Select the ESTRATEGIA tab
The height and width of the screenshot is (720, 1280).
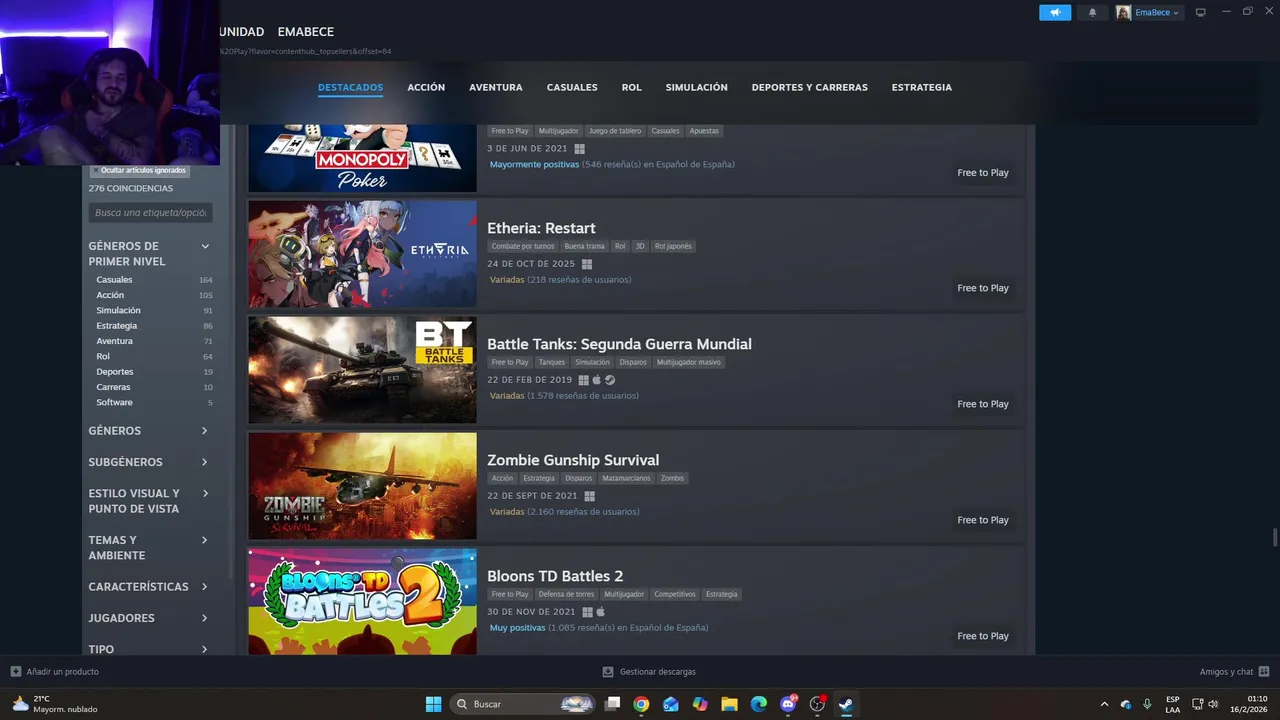pyautogui.click(x=922, y=87)
